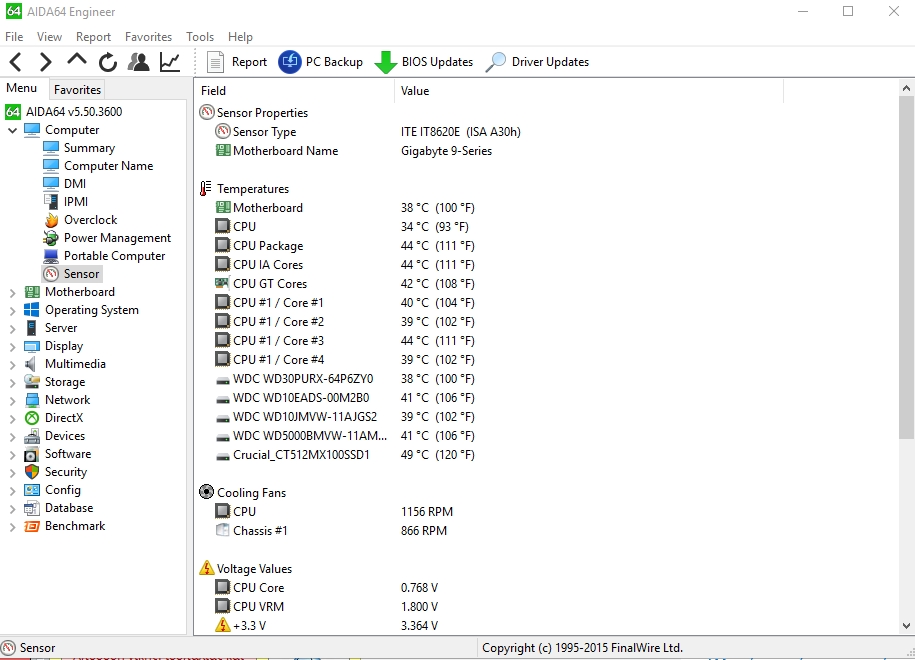Click the Overclock flame icon

[x=51, y=220]
